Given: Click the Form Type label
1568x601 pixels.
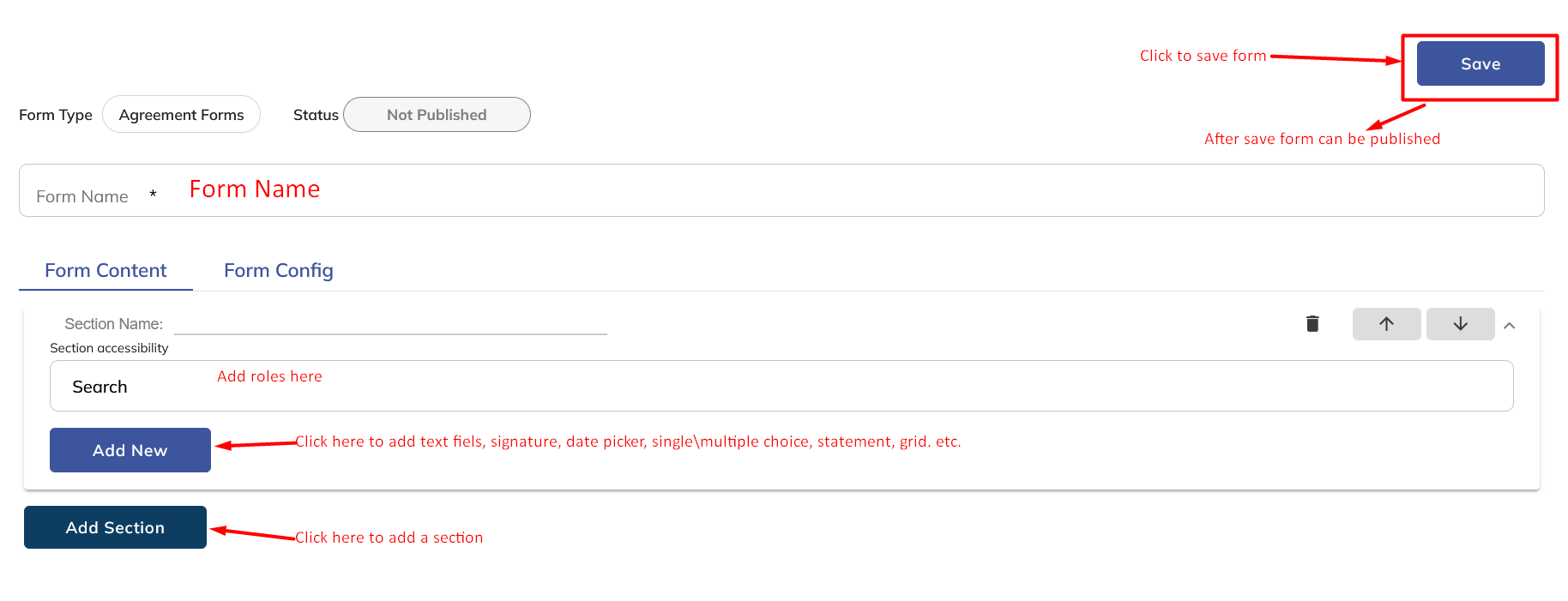Looking at the screenshot, I should [56, 115].
